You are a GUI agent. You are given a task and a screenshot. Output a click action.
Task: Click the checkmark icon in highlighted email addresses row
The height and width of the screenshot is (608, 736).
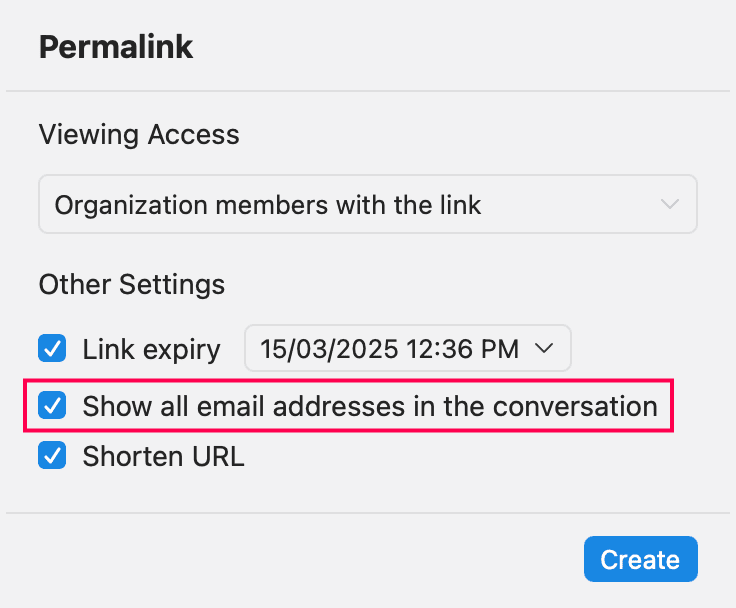pyautogui.click(x=52, y=406)
